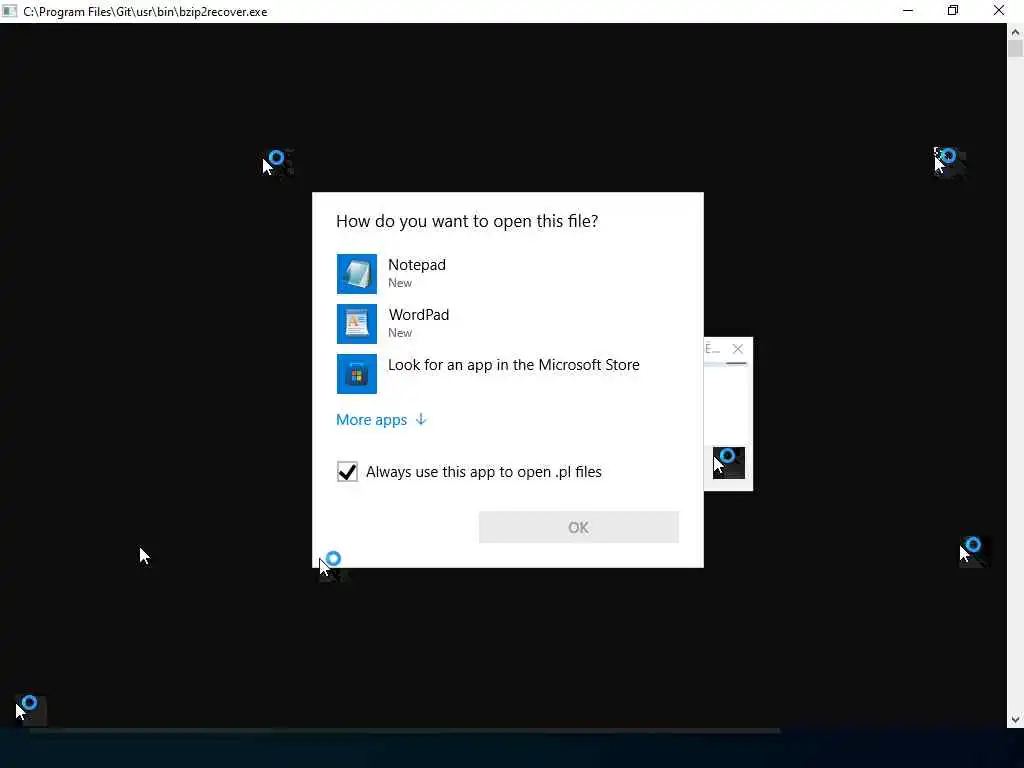Image resolution: width=1024 pixels, height=768 pixels.
Task: Click the console window icon in title bar
Action: coord(9,11)
